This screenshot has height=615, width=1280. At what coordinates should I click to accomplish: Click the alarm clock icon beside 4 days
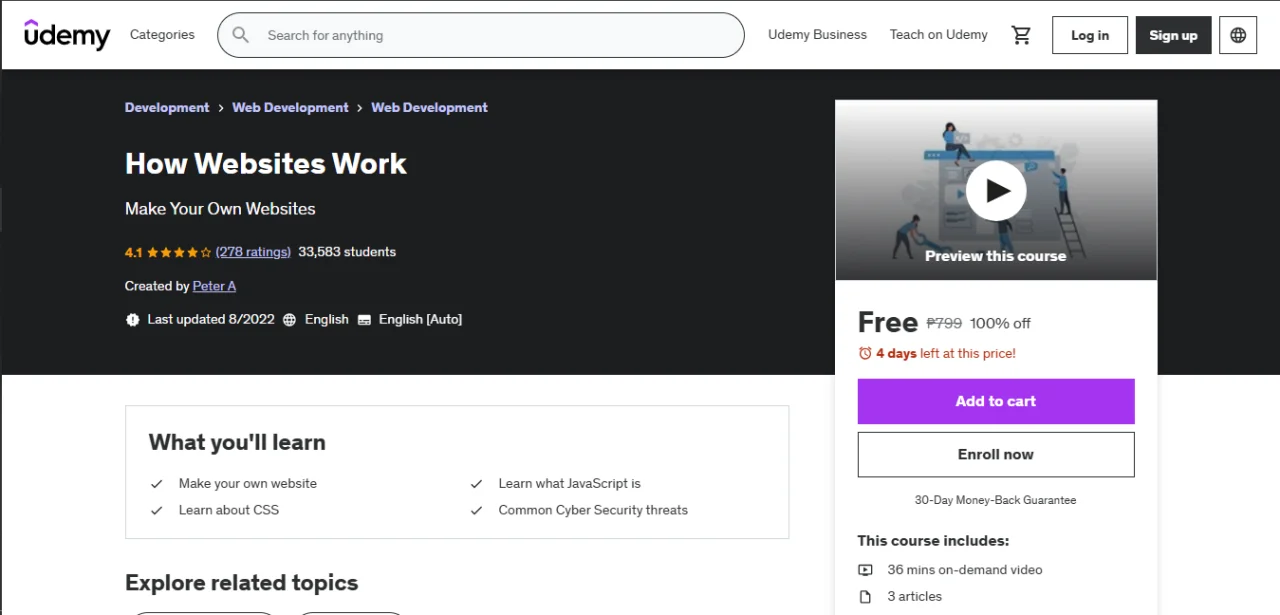pos(865,353)
